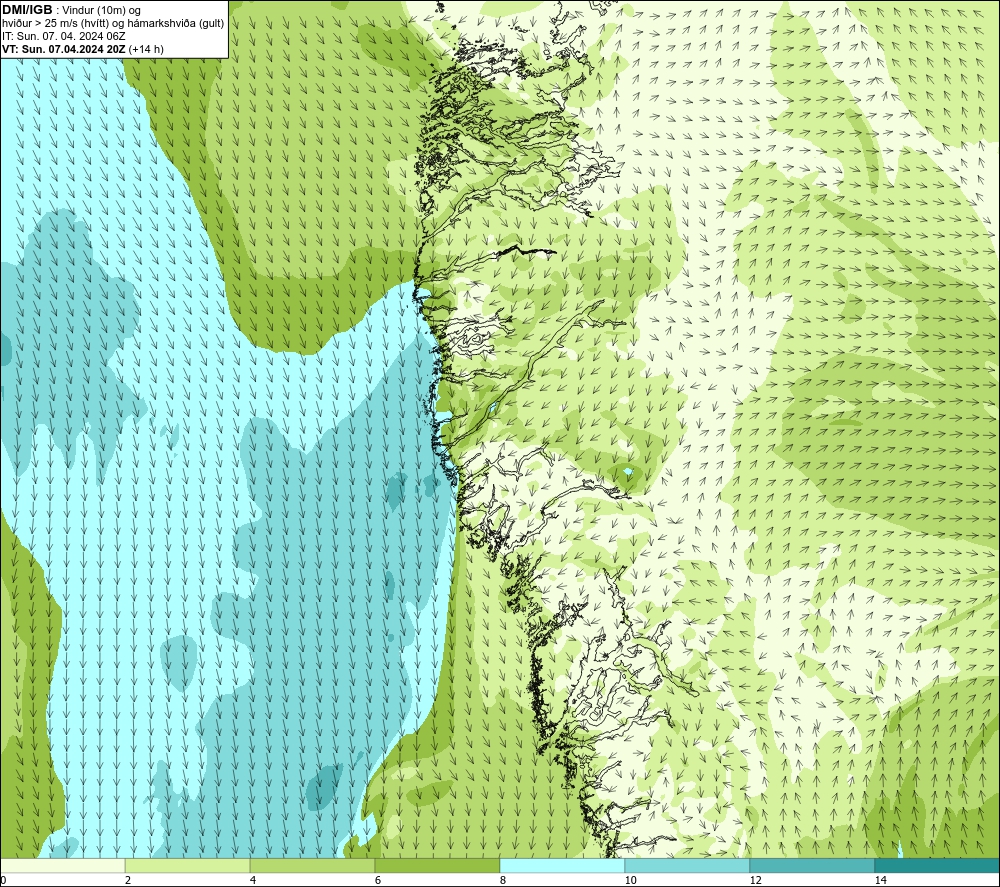This screenshot has height=887, width=1000.
Task: Click the '(+14 h)' forecast offset text
Action: 146,49
